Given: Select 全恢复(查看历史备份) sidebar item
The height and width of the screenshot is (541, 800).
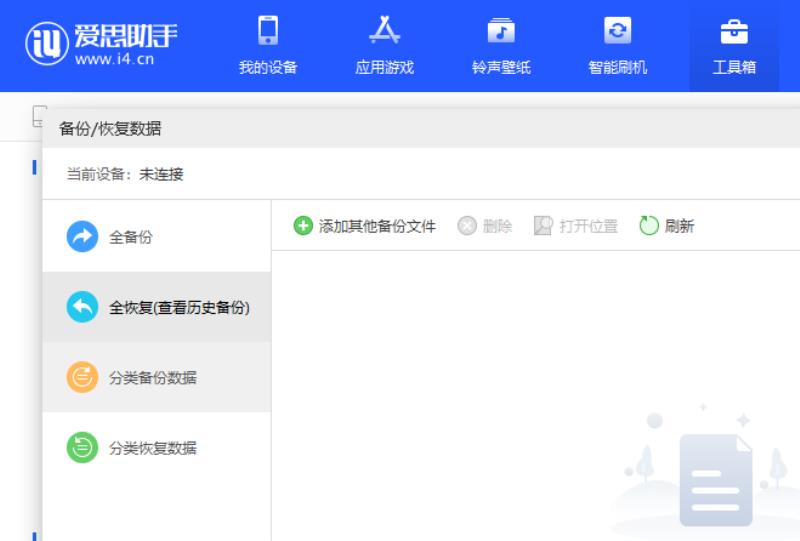Looking at the screenshot, I should 157,307.
